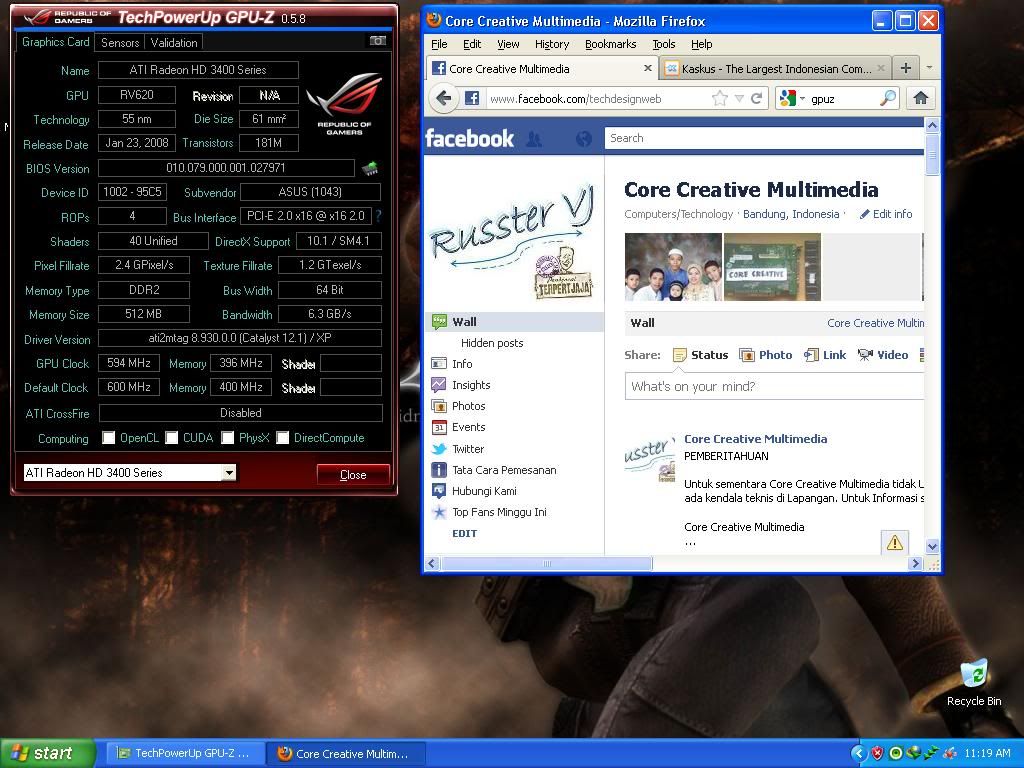
Task: Click the family photo thumbnail
Action: coord(673,266)
